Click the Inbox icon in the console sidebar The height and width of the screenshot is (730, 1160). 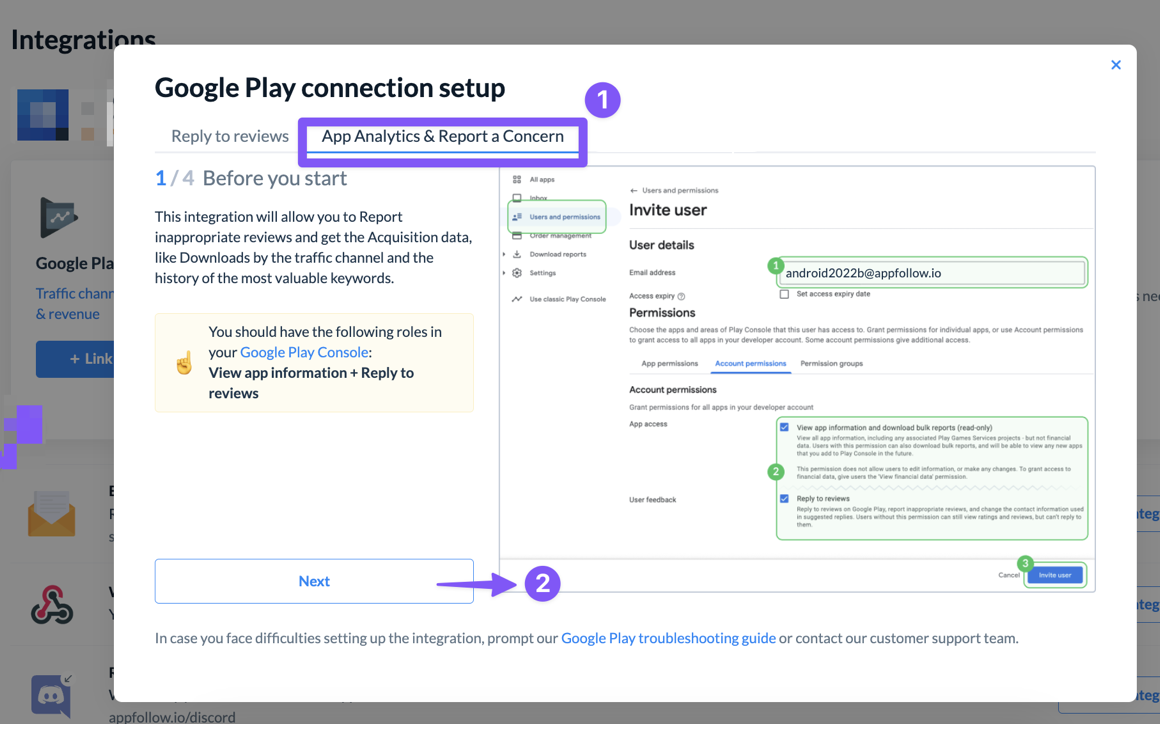click(x=516, y=198)
